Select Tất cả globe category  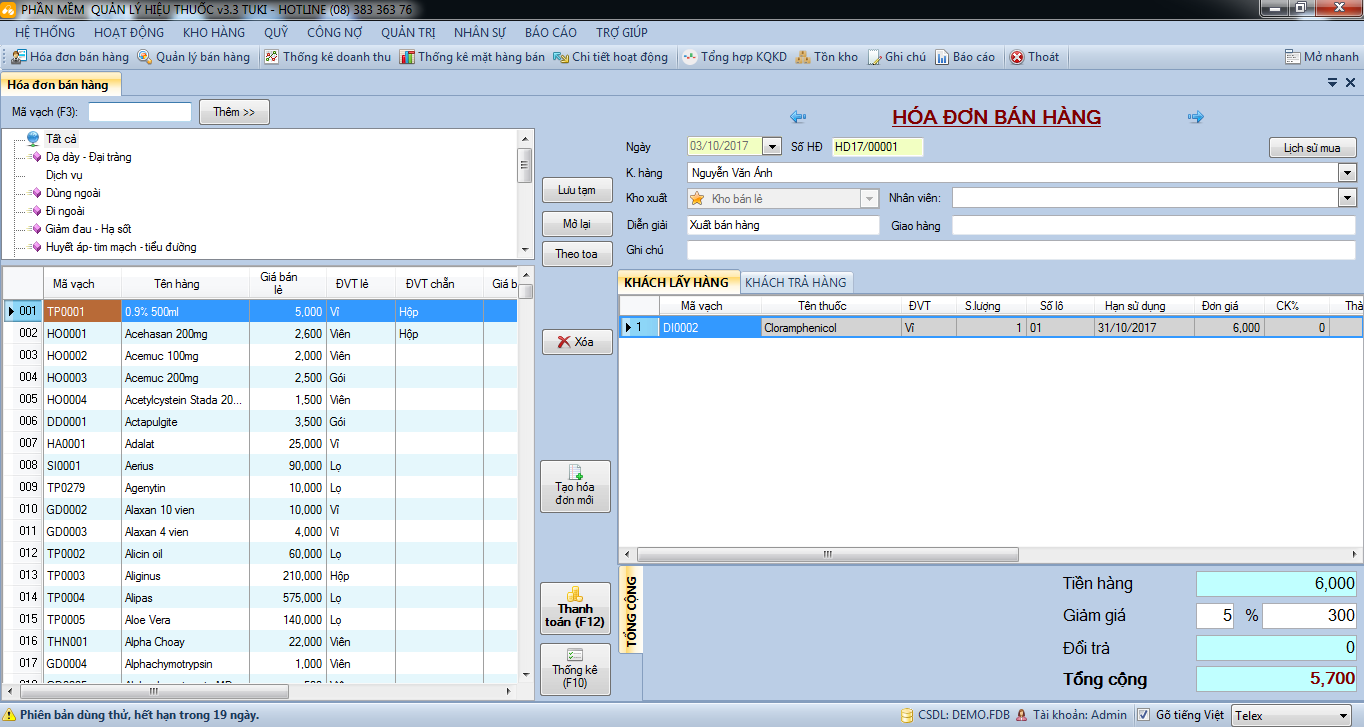(x=52, y=139)
